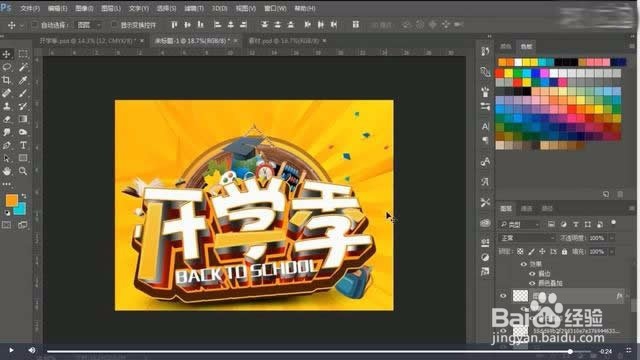The height and width of the screenshot is (360, 640).
Task: Change the screen mode
Action: click(x=23, y=225)
